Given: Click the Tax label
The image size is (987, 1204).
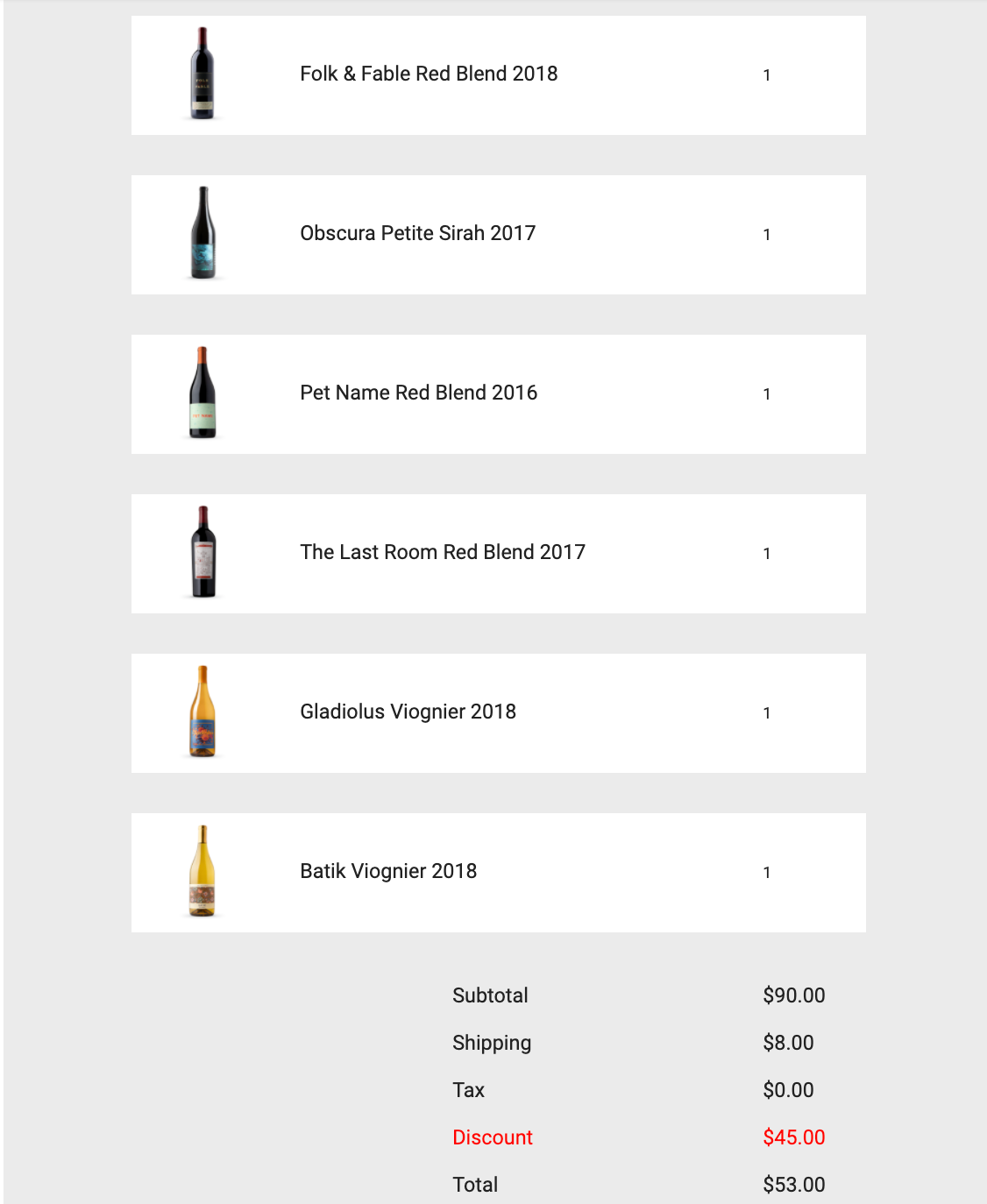Looking at the screenshot, I should (x=468, y=1090).
